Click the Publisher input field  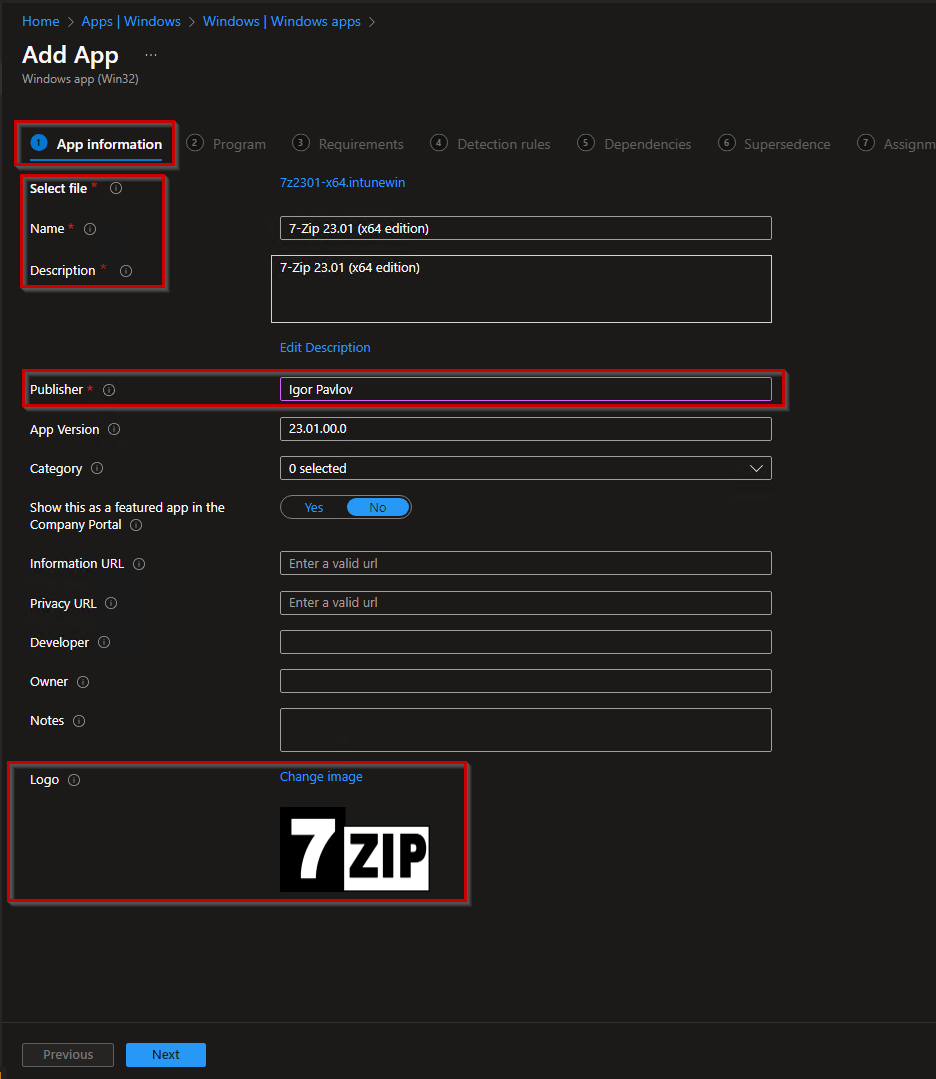(526, 389)
